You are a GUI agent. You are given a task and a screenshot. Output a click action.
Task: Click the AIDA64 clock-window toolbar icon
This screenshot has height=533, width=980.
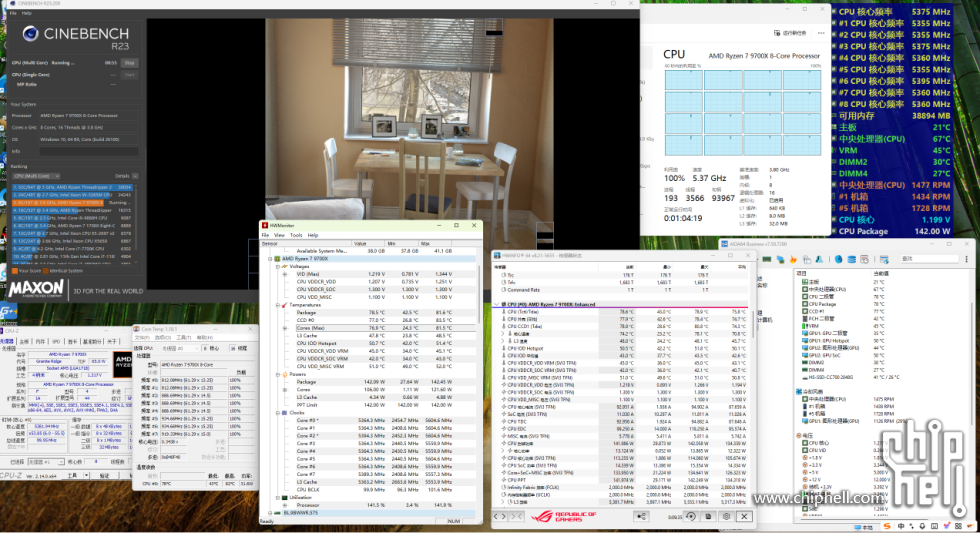(864, 259)
